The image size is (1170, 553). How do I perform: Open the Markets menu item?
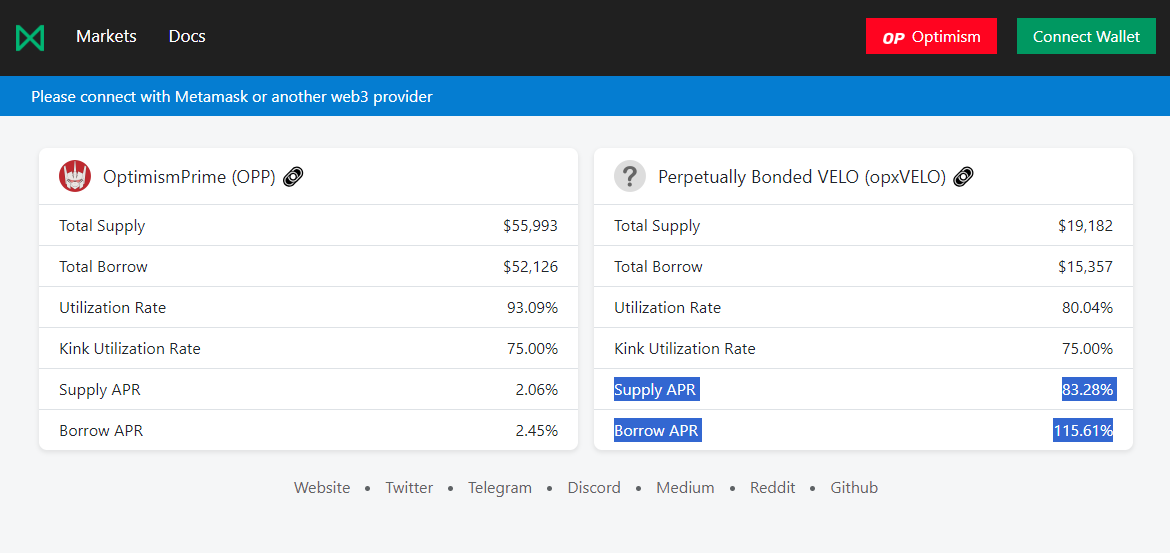(x=107, y=37)
